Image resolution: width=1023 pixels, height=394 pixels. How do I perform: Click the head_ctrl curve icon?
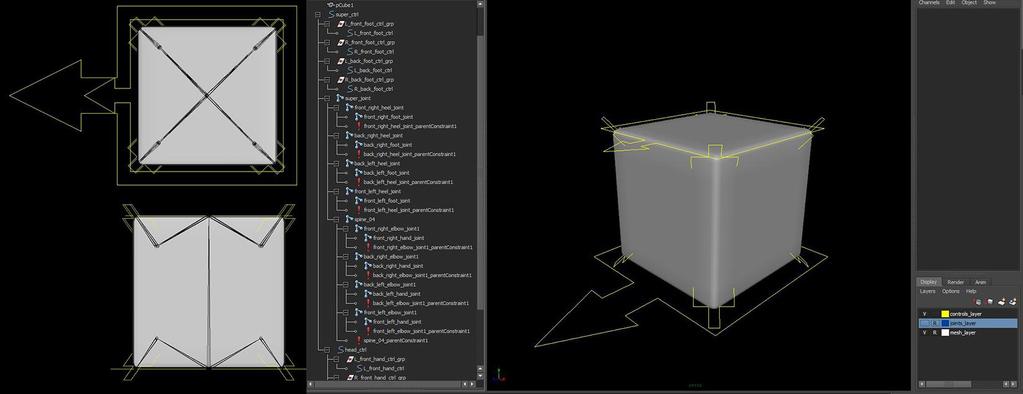click(x=340, y=350)
